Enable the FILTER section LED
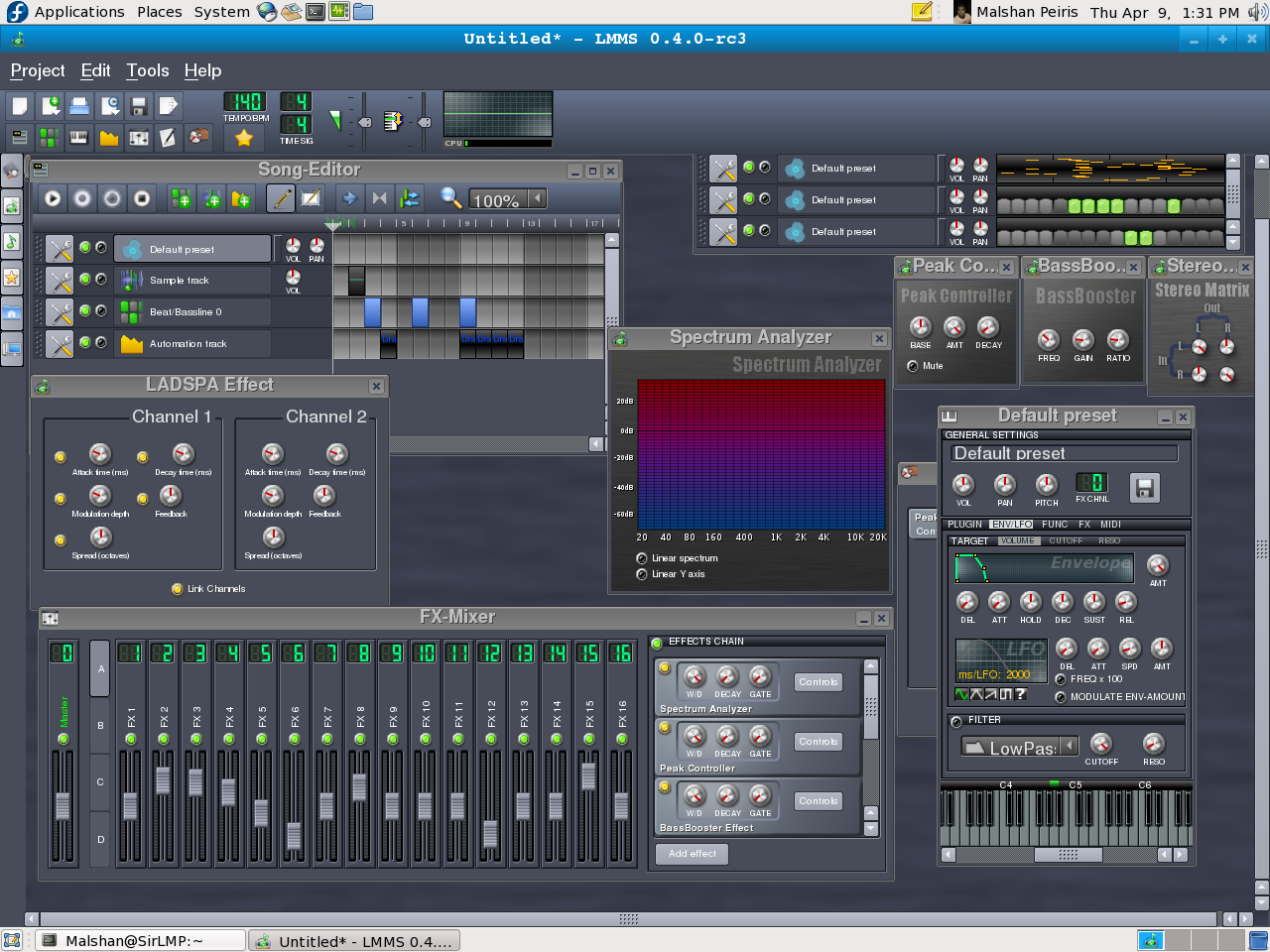Image resolution: width=1270 pixels, height=952 pixels. [x=957, y=721]
